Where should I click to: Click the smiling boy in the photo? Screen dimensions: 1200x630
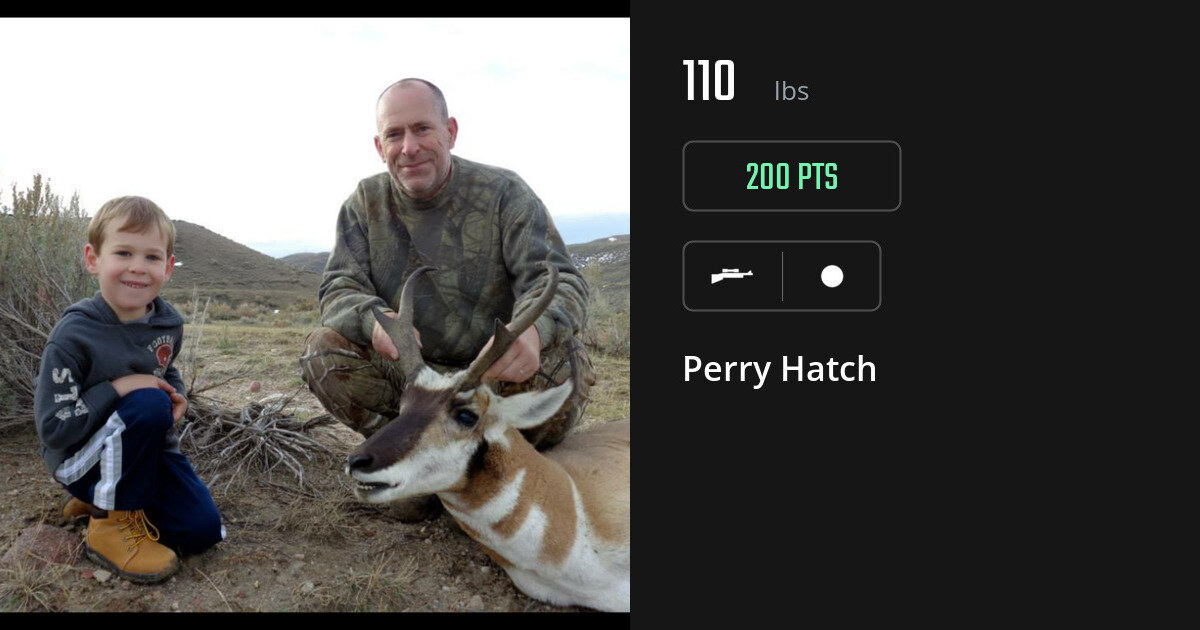125,390
